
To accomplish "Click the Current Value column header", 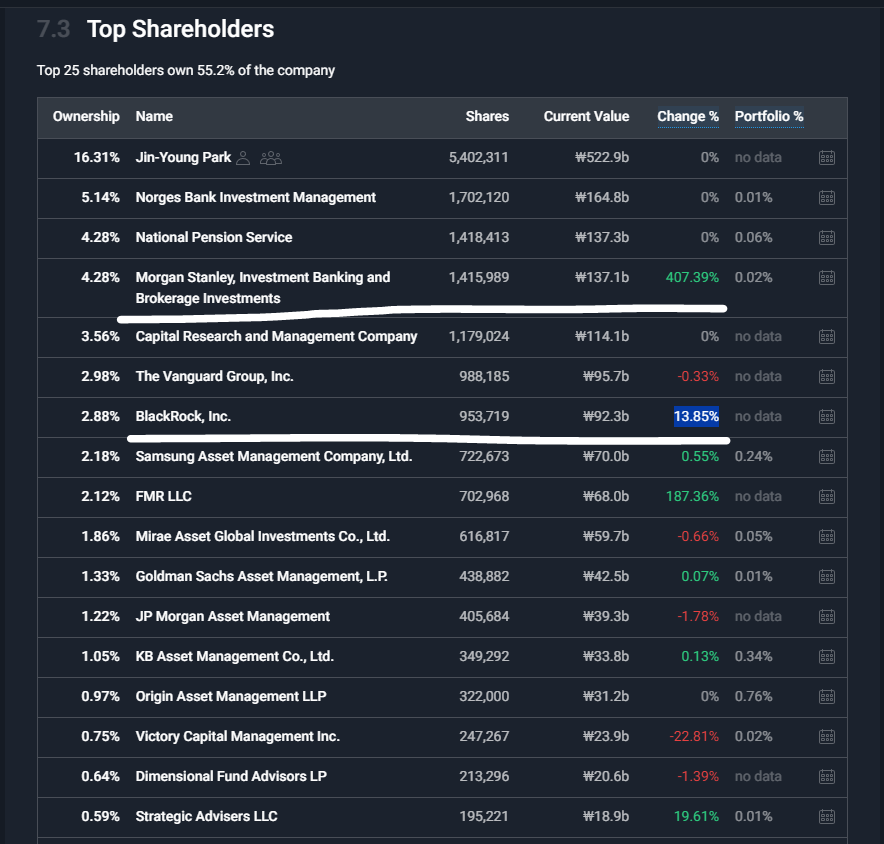I will [x=586, y=117].
